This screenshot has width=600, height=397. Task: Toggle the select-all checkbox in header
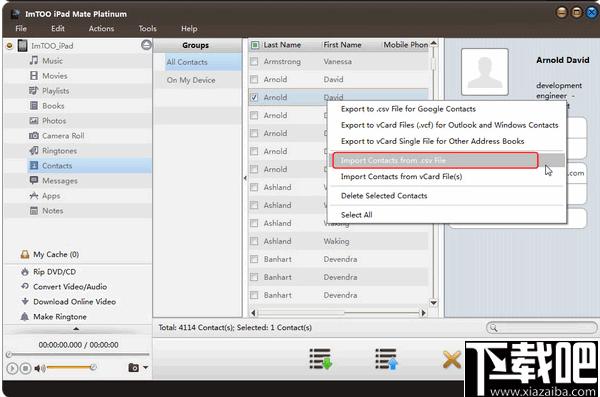(255, 45)
